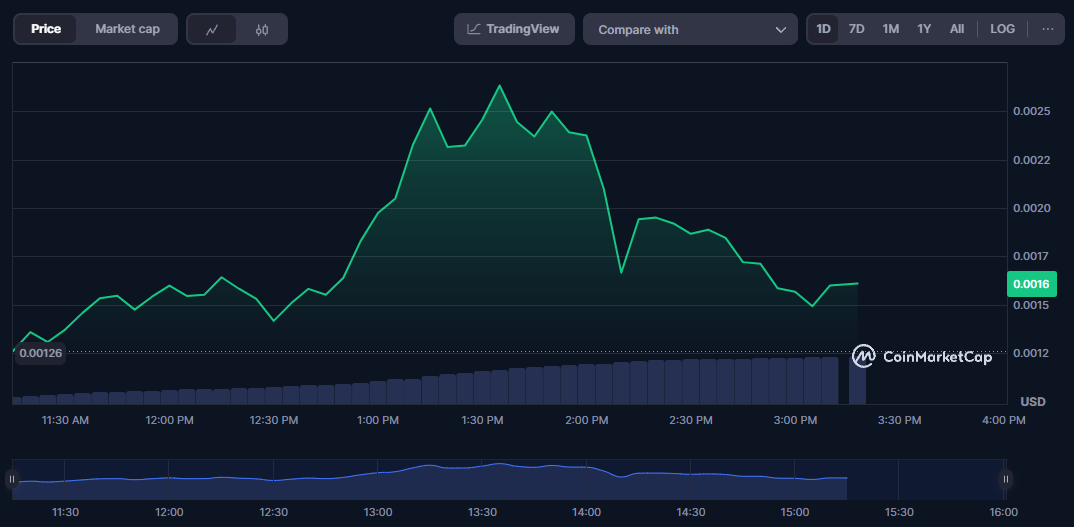
Task: Switch to line chart view icon
Action: point(212,30)
